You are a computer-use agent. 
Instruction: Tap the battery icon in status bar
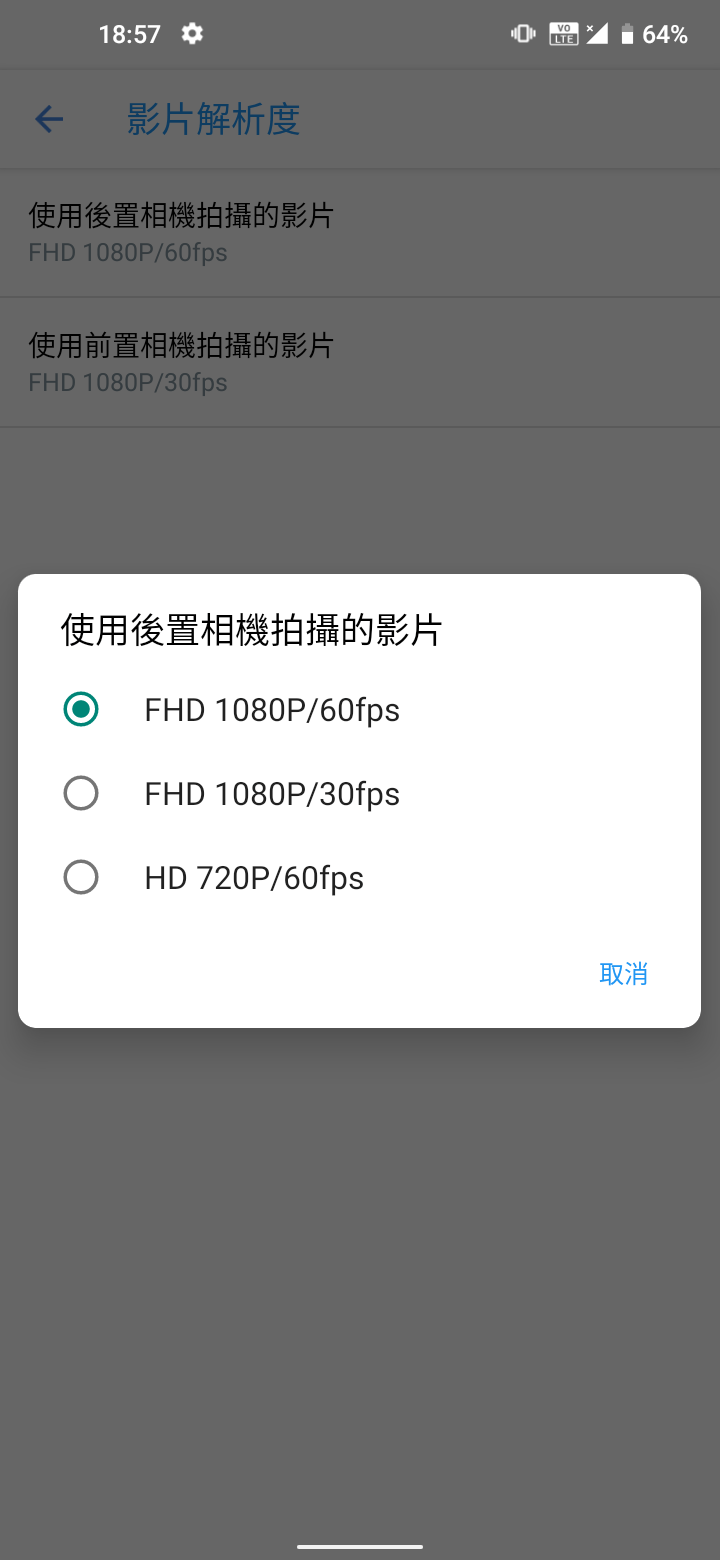[627, 35]
